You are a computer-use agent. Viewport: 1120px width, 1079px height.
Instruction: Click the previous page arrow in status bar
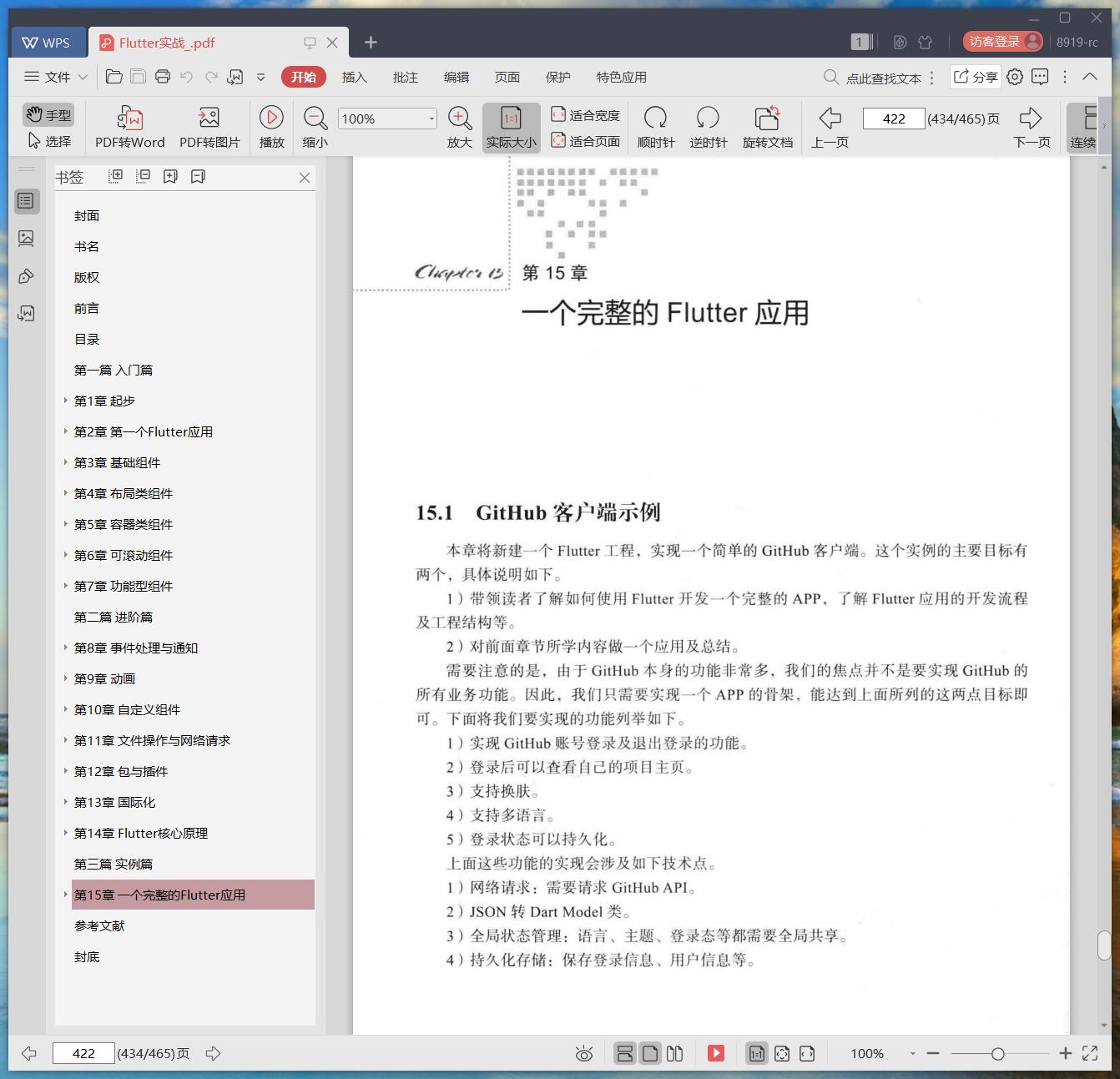click(x=29, y=1054)
